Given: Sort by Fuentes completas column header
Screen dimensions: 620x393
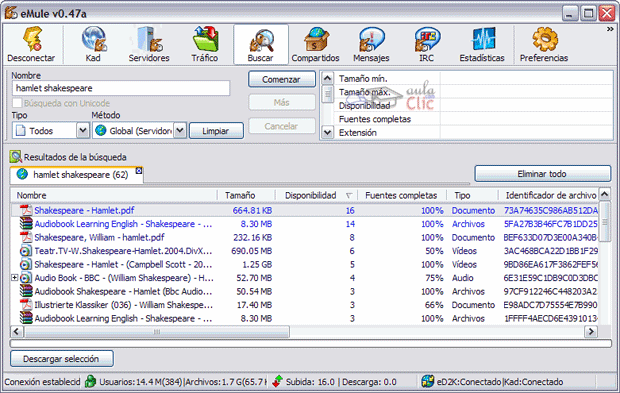Looking at the screenshot, I should 402,195.
